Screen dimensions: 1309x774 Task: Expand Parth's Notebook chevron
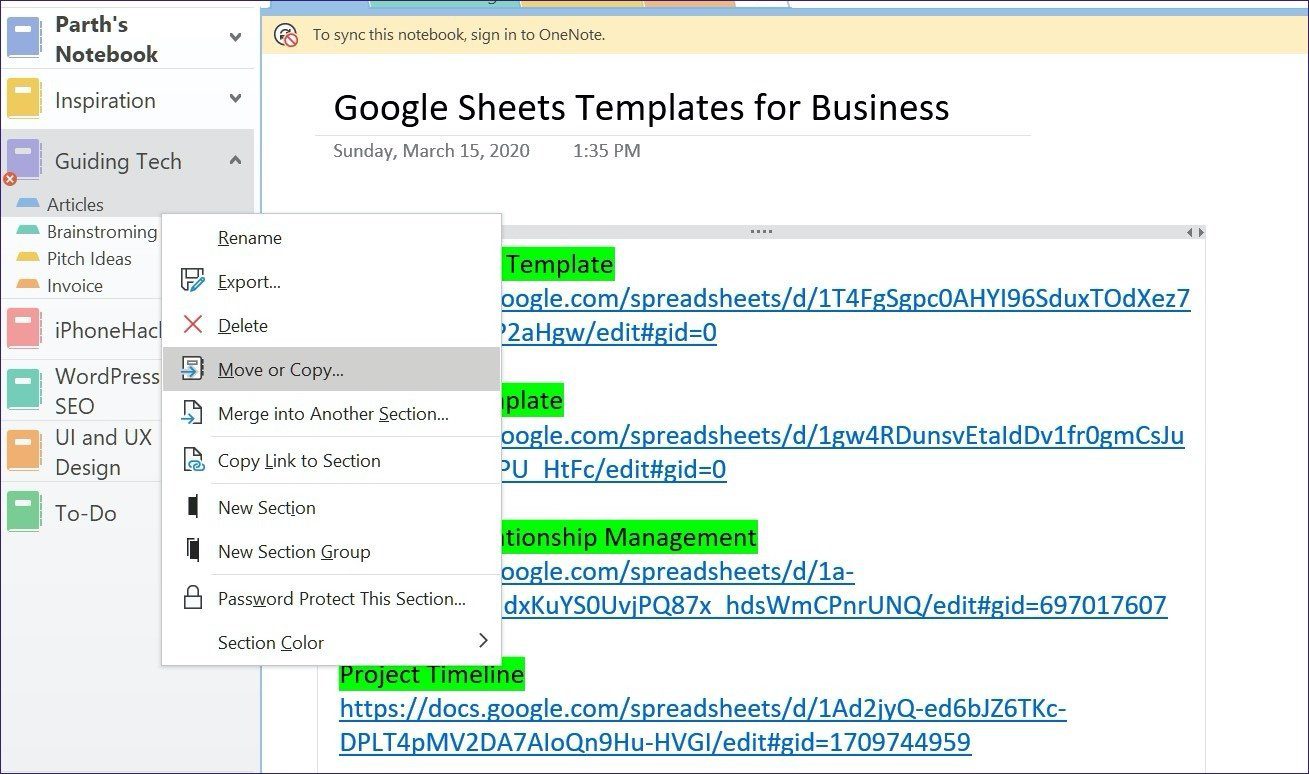[235, 38]
